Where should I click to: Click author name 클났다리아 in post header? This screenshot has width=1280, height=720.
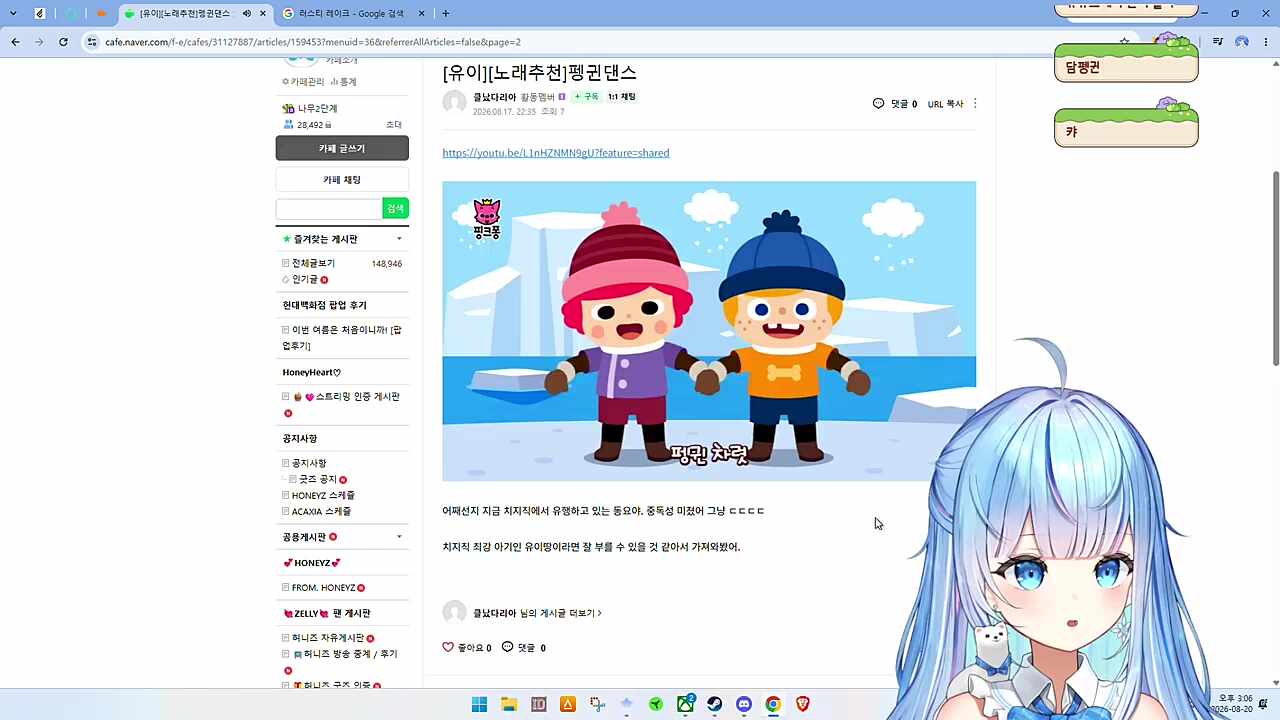tap(495, 97)
